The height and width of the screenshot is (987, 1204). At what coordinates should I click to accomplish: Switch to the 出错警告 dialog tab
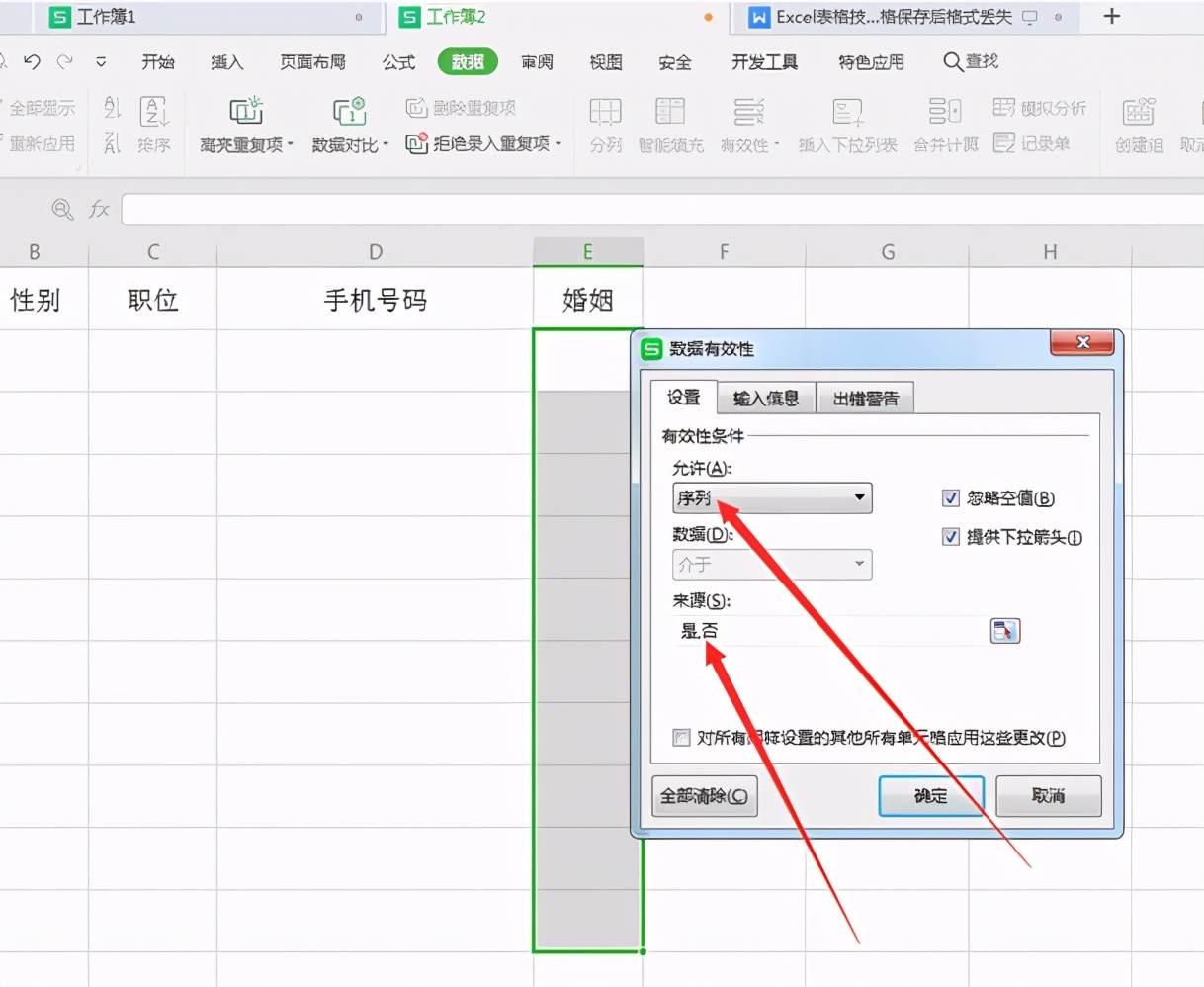point(866,398)
